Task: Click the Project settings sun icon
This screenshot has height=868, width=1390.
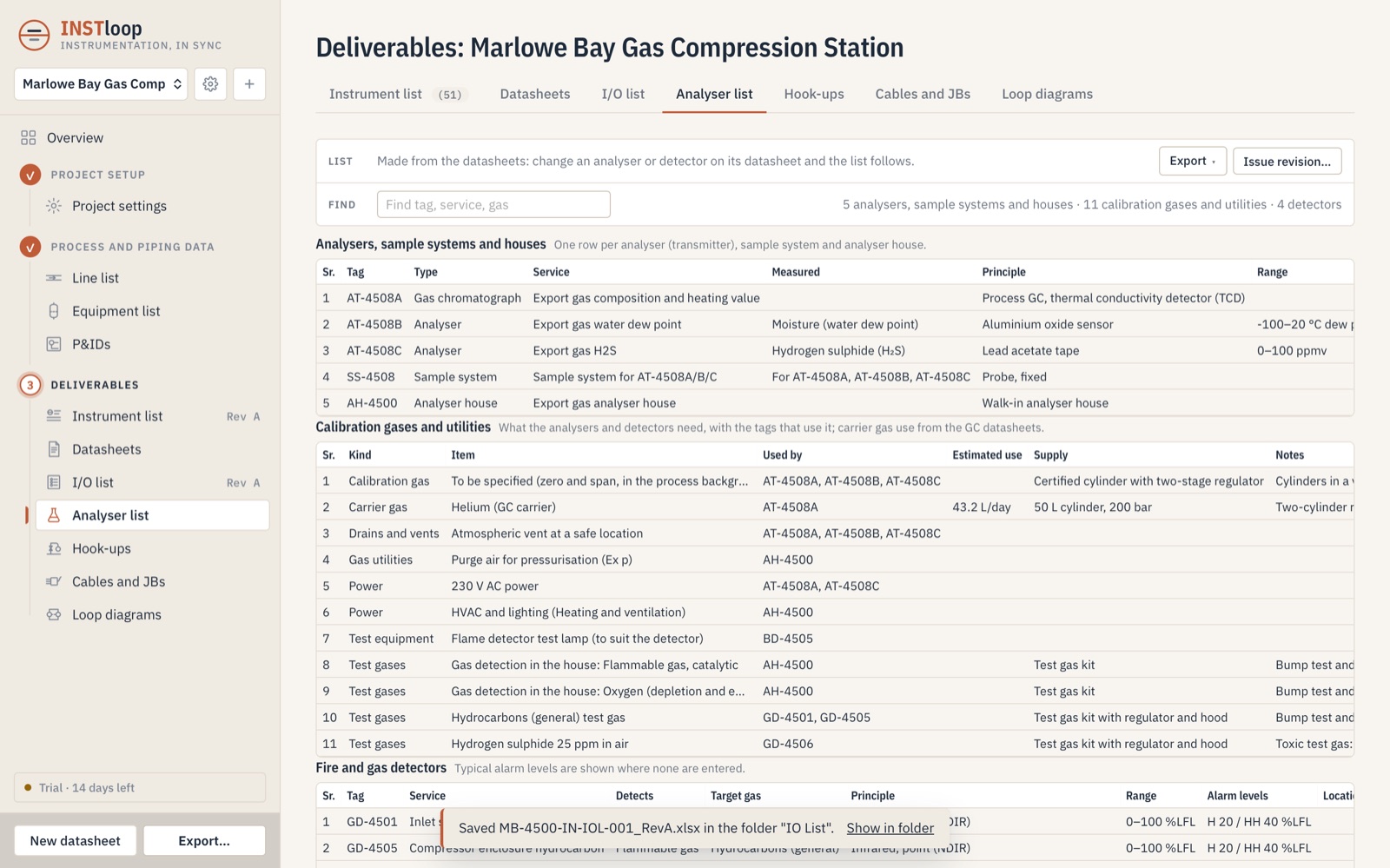Action: pyautogui.click(x=54, y=206)
